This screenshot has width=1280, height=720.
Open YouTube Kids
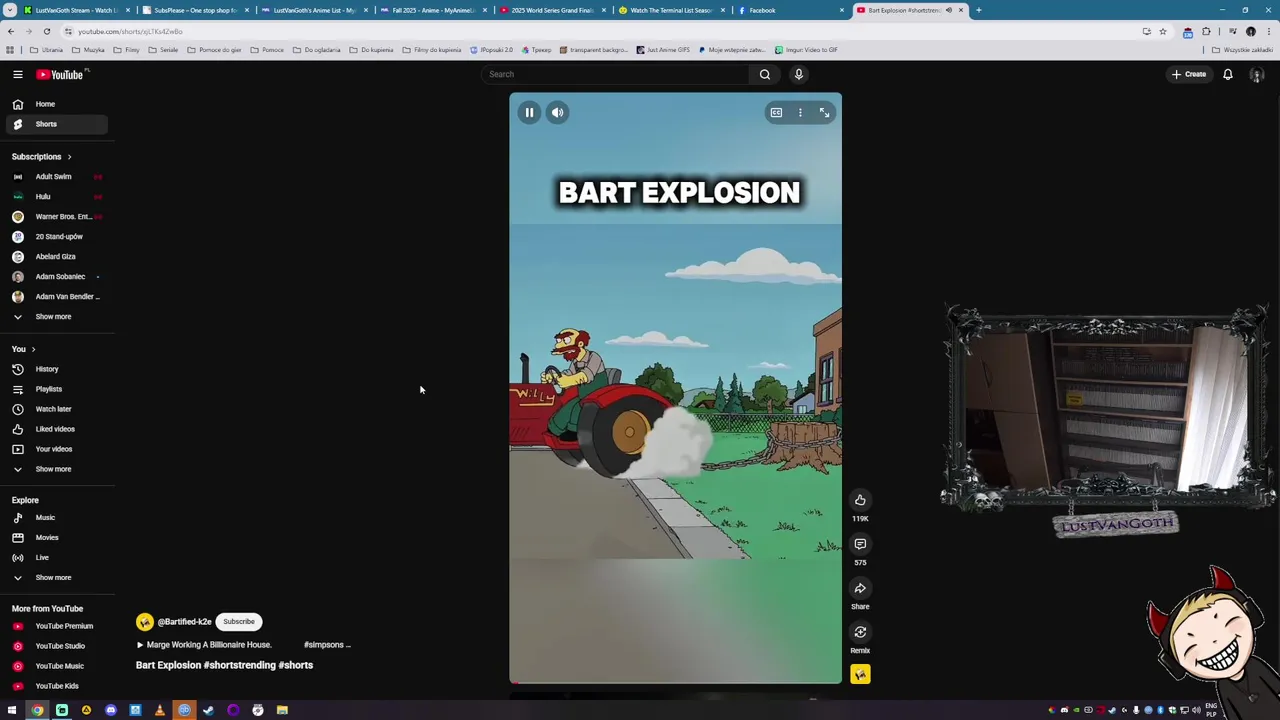click(55, 686)
